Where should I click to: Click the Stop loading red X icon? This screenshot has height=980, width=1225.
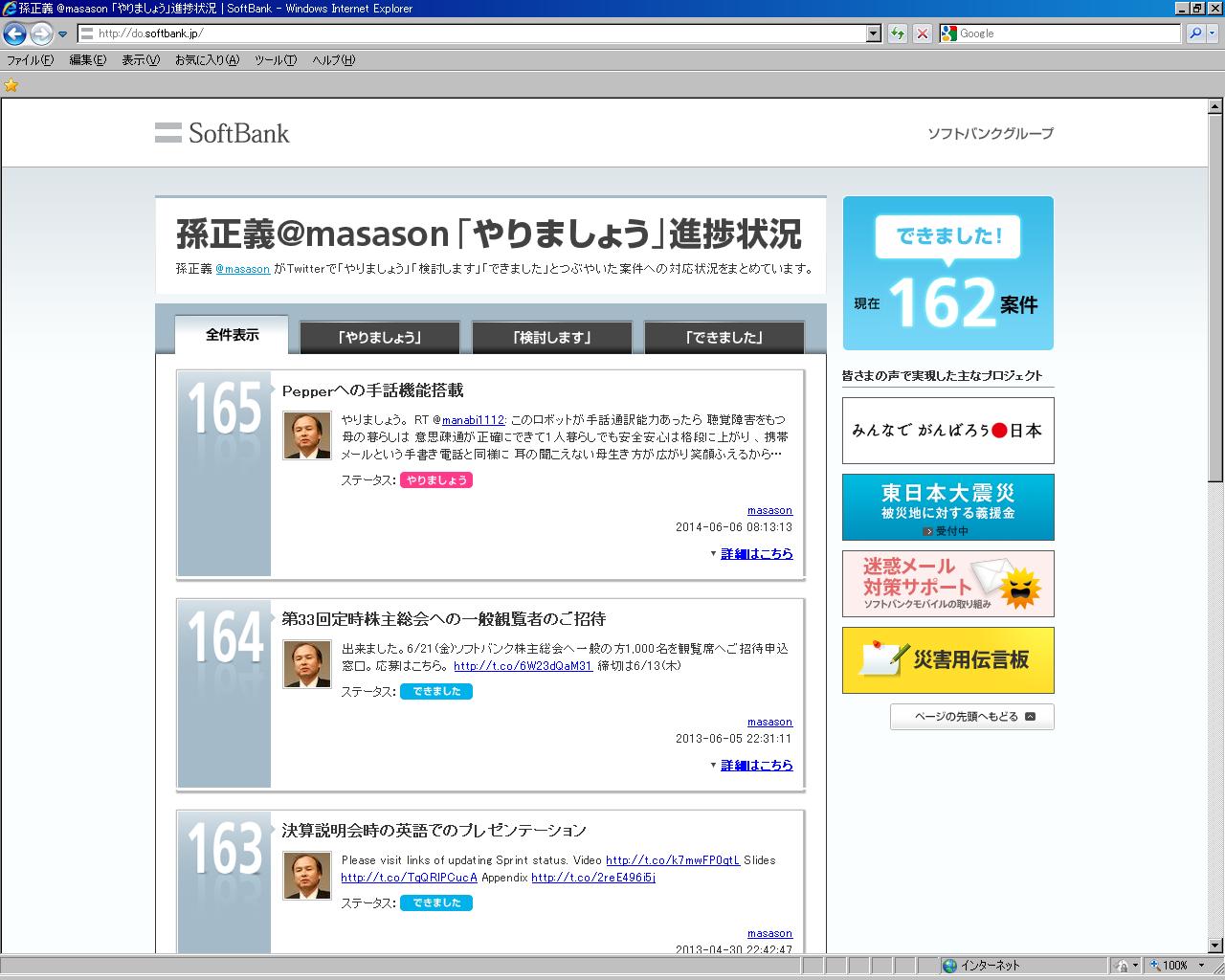pos(922,33)
